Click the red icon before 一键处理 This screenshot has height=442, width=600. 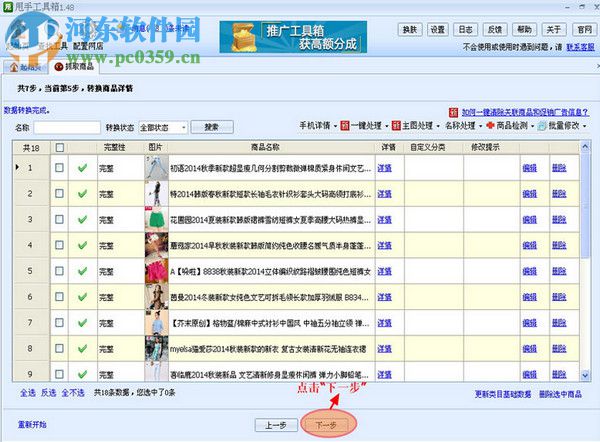coord(345,126)
